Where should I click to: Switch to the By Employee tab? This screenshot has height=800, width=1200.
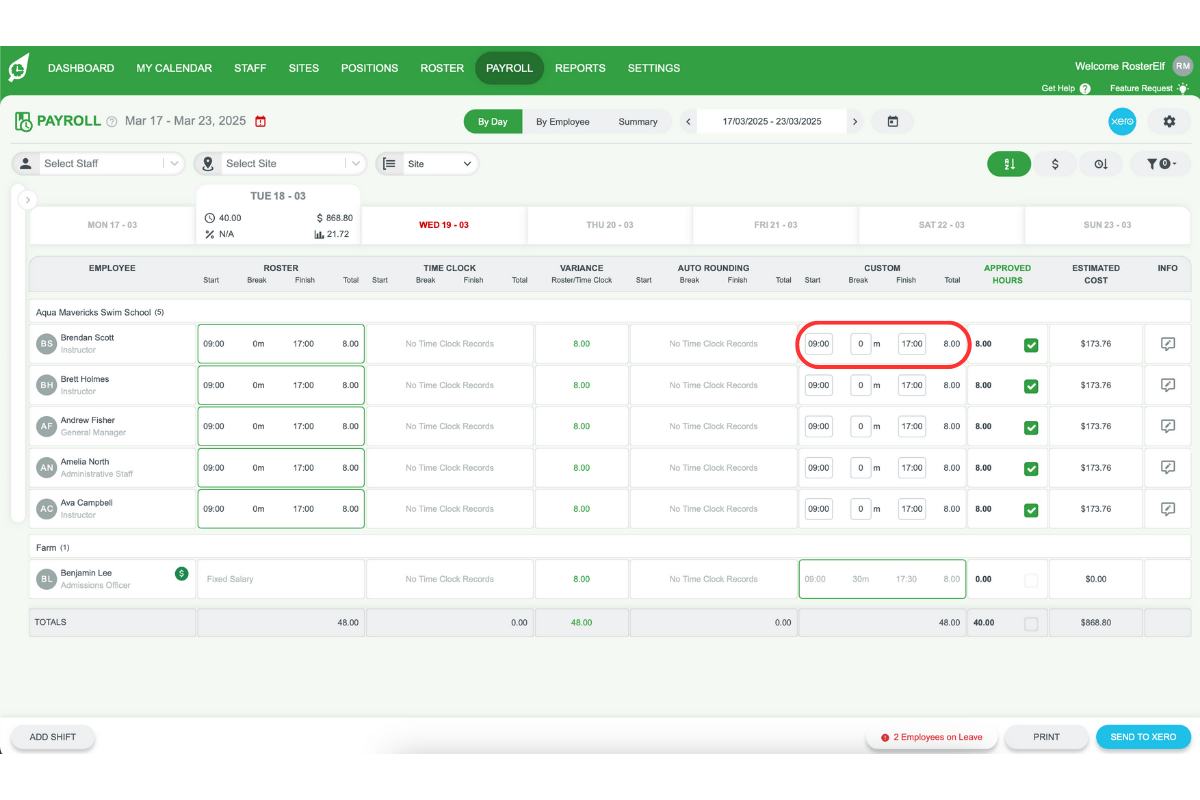[563, 121]
